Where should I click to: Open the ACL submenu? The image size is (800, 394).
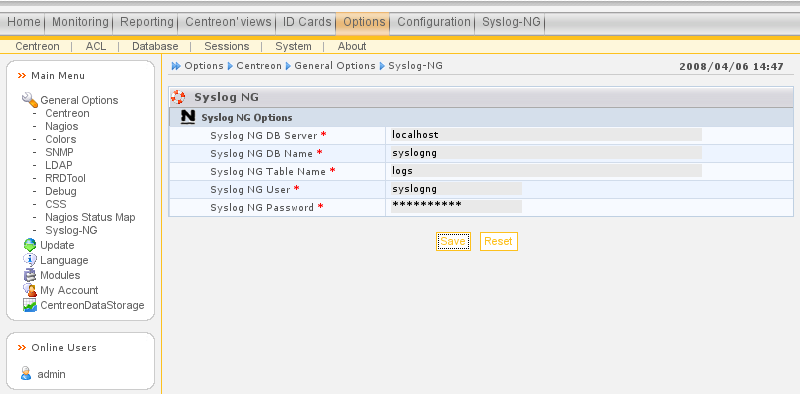(96, 46)
